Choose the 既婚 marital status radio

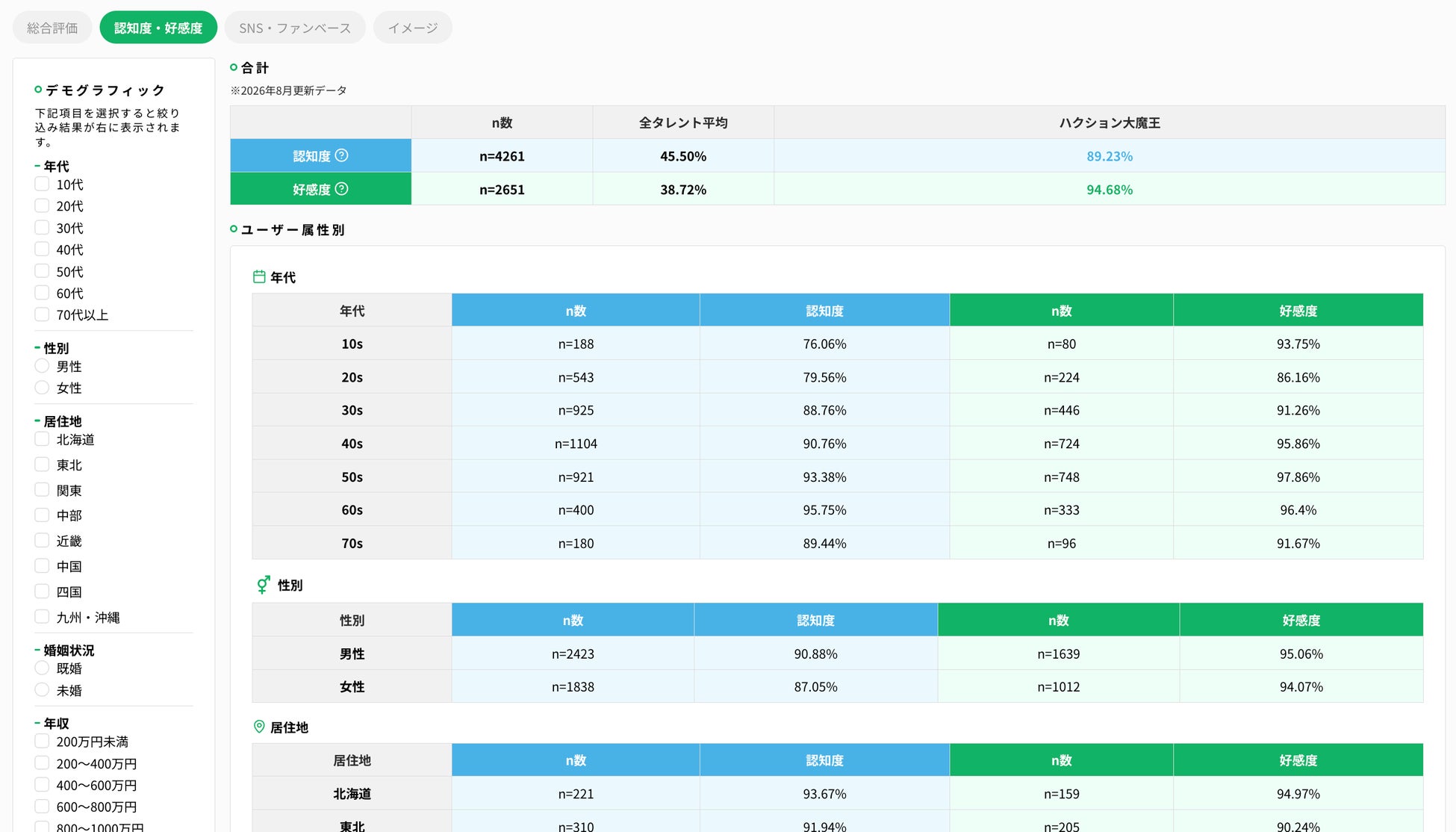click(x=42, y=668)
